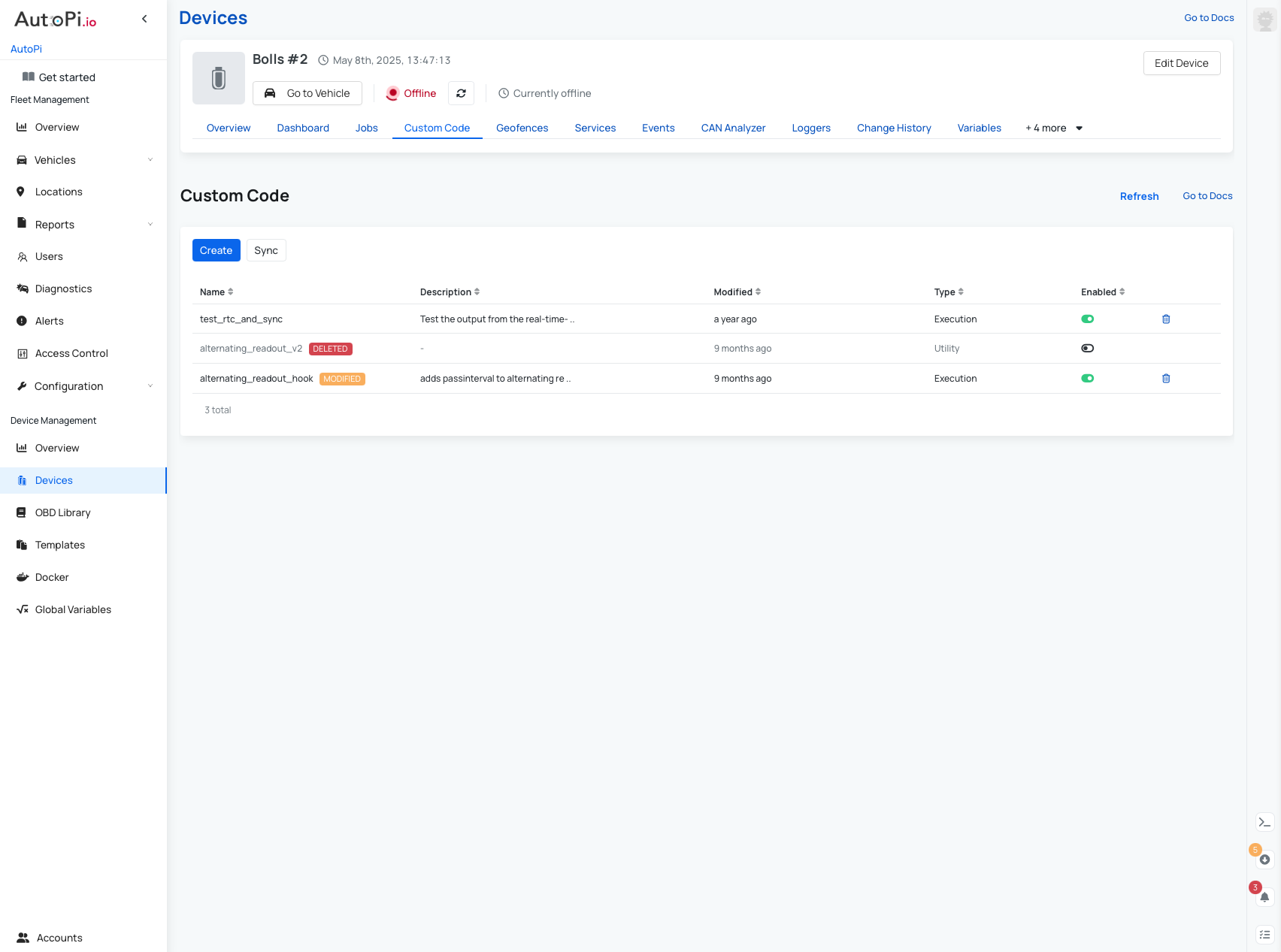Open Global Variables from the sidebar
The width and height of the screenshot is (1281, 952).
pos(73,609)
